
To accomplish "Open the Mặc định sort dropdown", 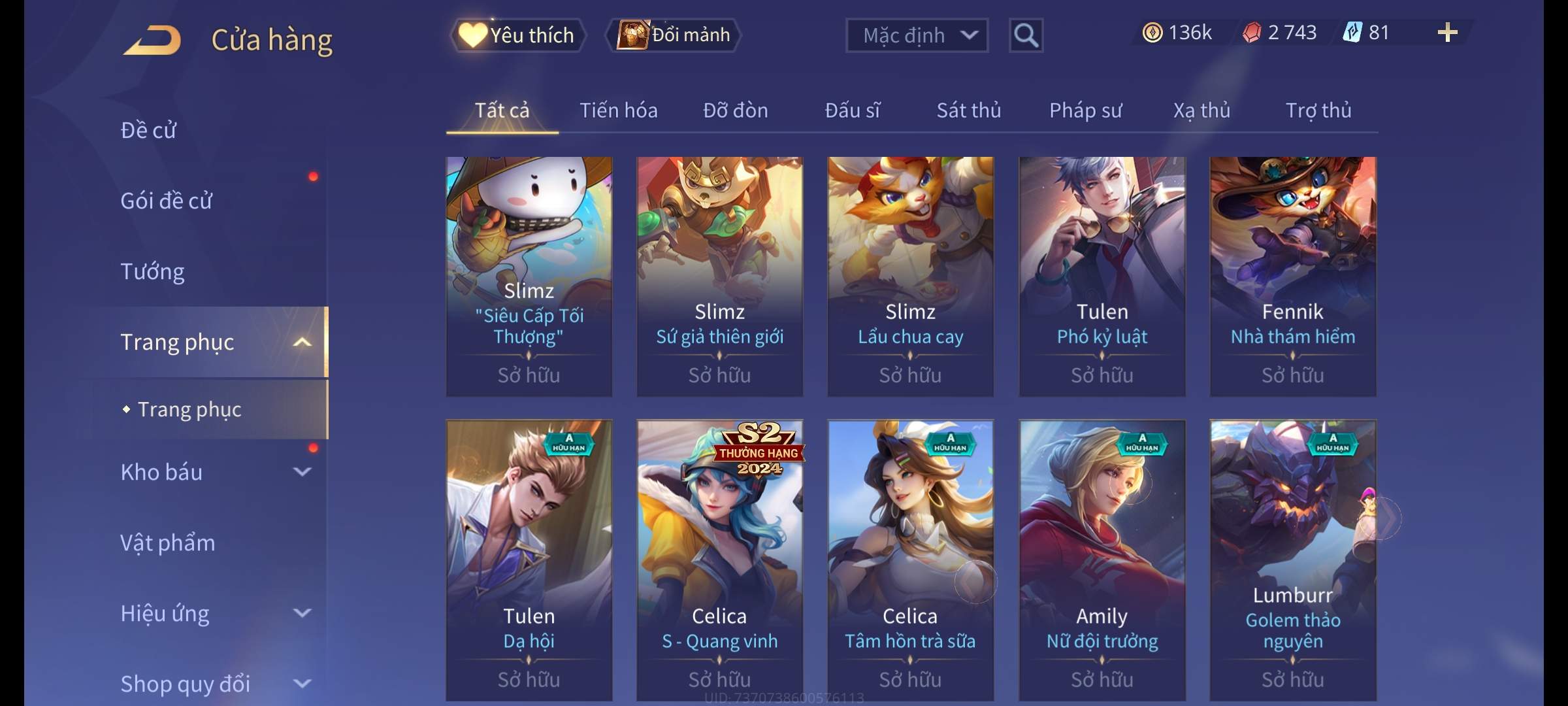I will point(917,35).
